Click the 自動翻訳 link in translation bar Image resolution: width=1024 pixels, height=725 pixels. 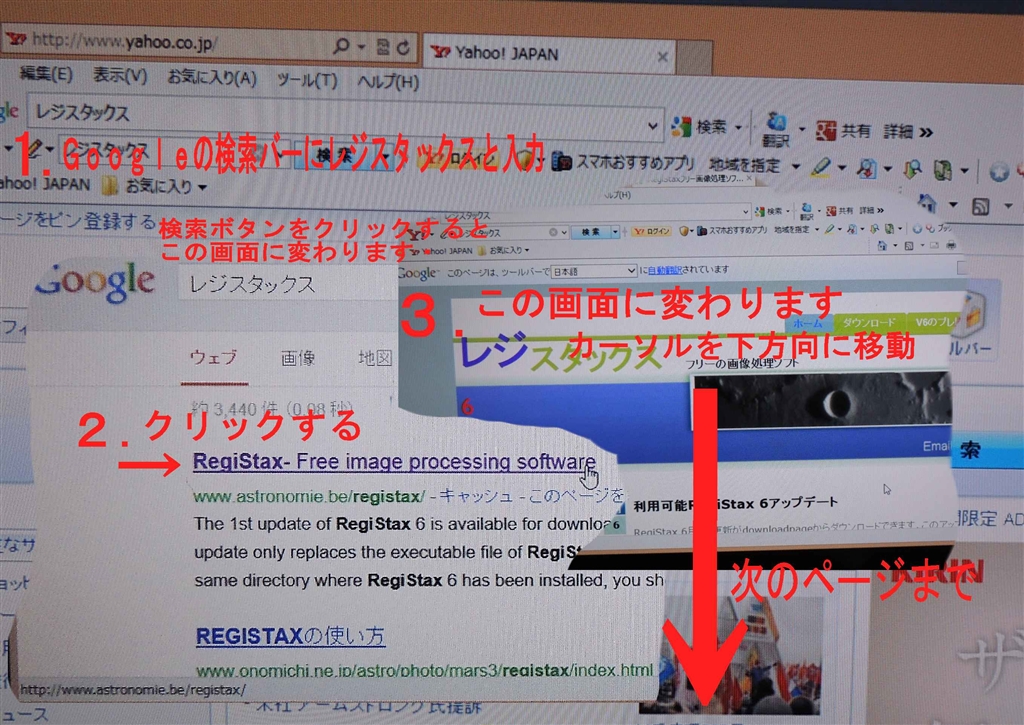click(x=664, y=270)
